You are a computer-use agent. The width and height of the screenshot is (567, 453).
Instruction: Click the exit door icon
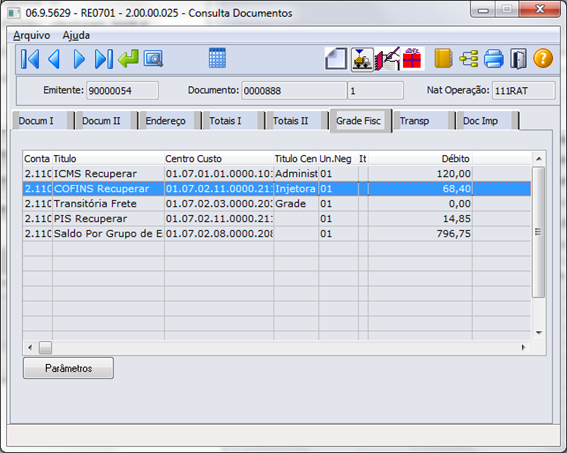click(519, 59)
